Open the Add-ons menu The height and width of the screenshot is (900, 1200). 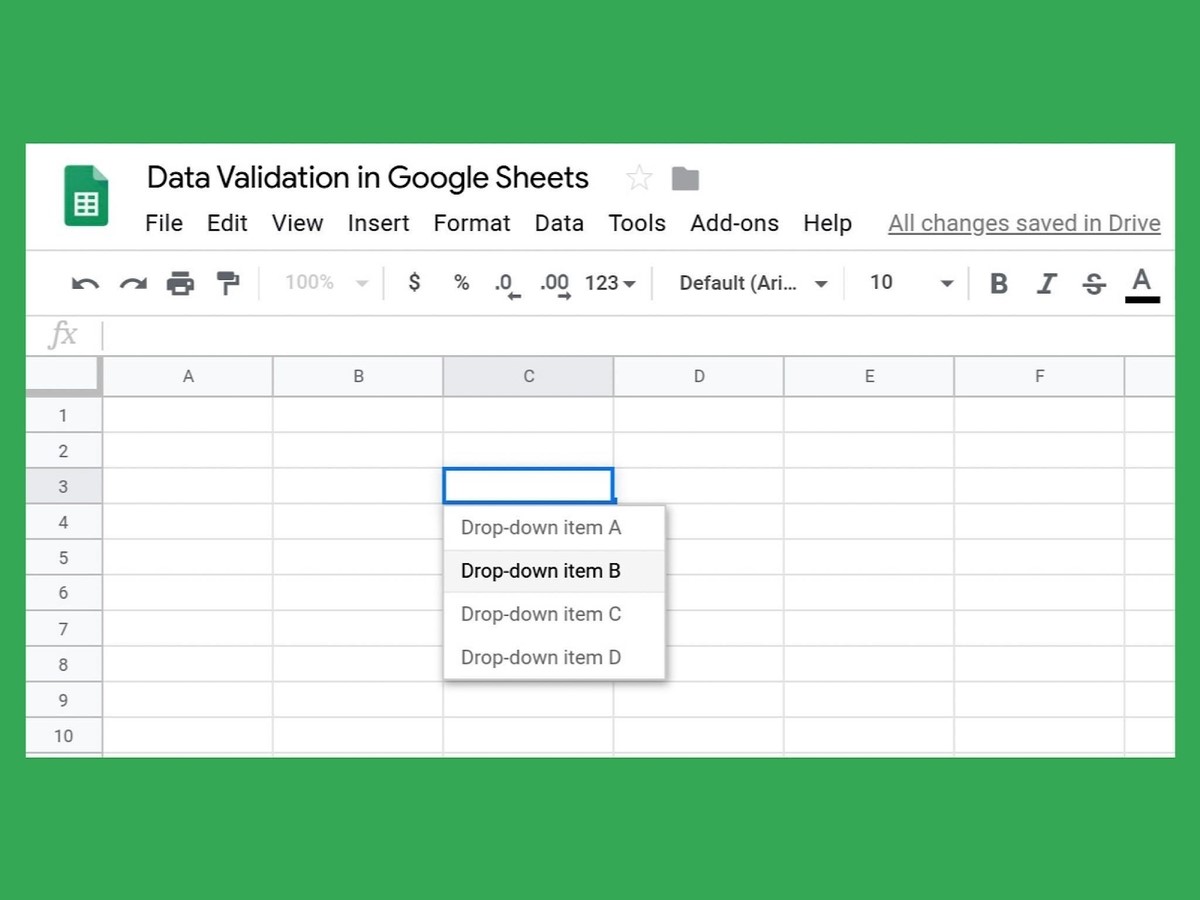(734, 223)
